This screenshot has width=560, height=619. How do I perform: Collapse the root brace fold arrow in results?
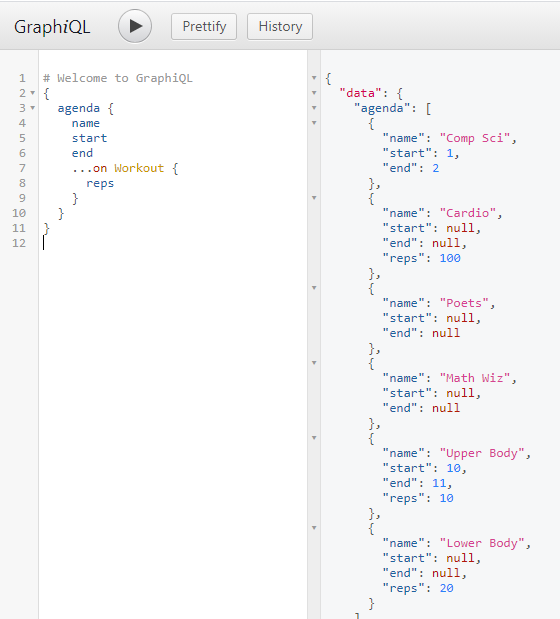(x=314, y=78)
